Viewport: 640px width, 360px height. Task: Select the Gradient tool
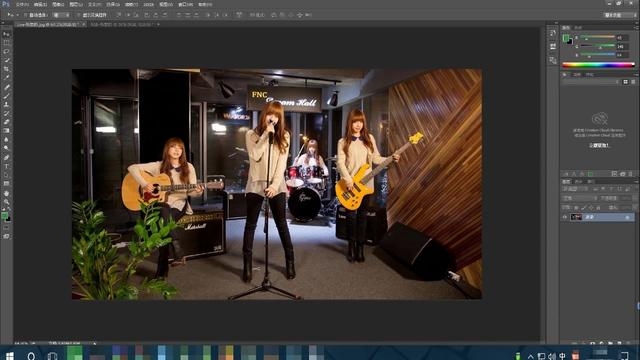click(7, 131)
